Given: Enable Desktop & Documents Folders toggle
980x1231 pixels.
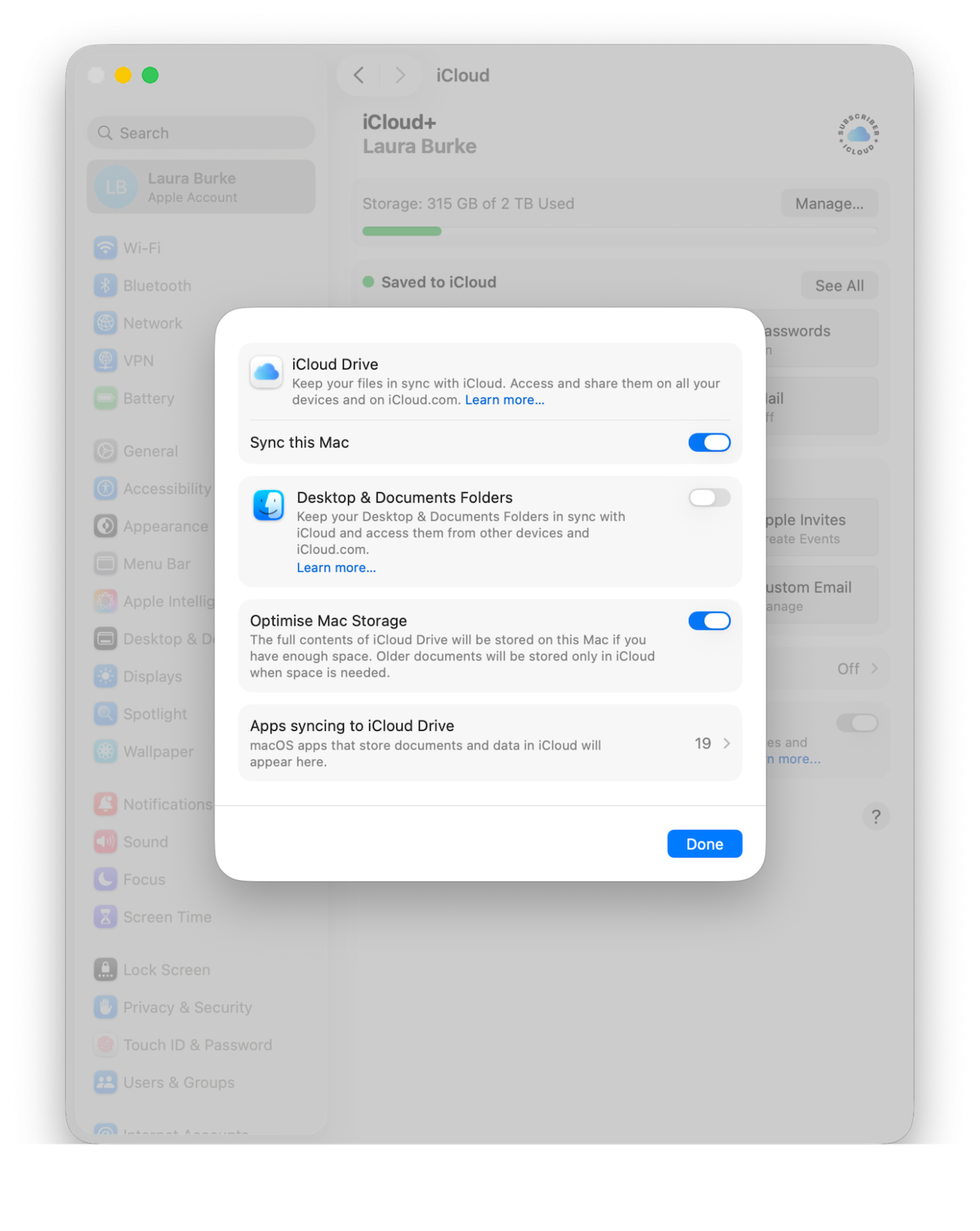Looking at the screenshot, I should pyautogui.click(x=709, y=498).
